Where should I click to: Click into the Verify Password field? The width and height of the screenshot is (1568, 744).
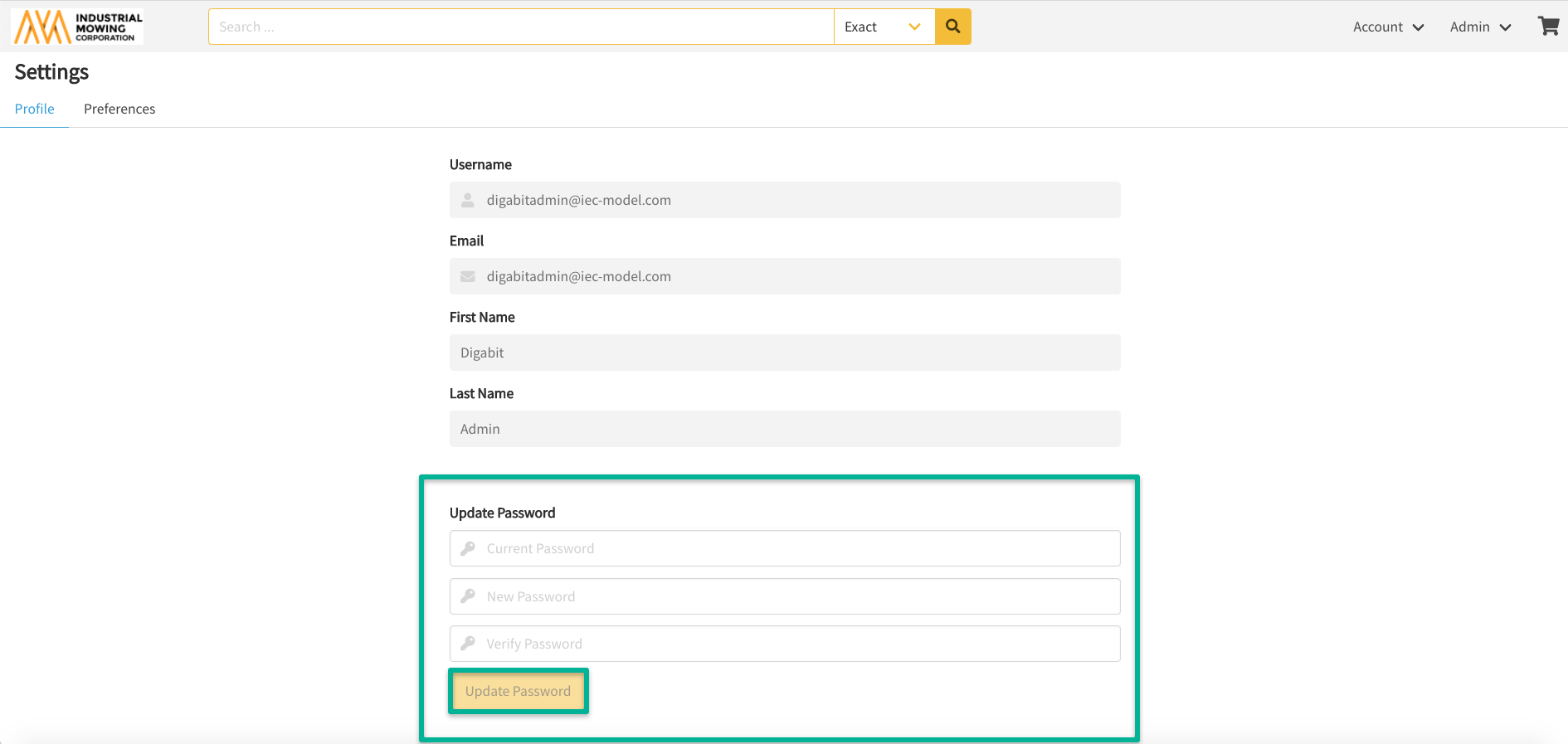pyautogui.click(x=796, y=644)
